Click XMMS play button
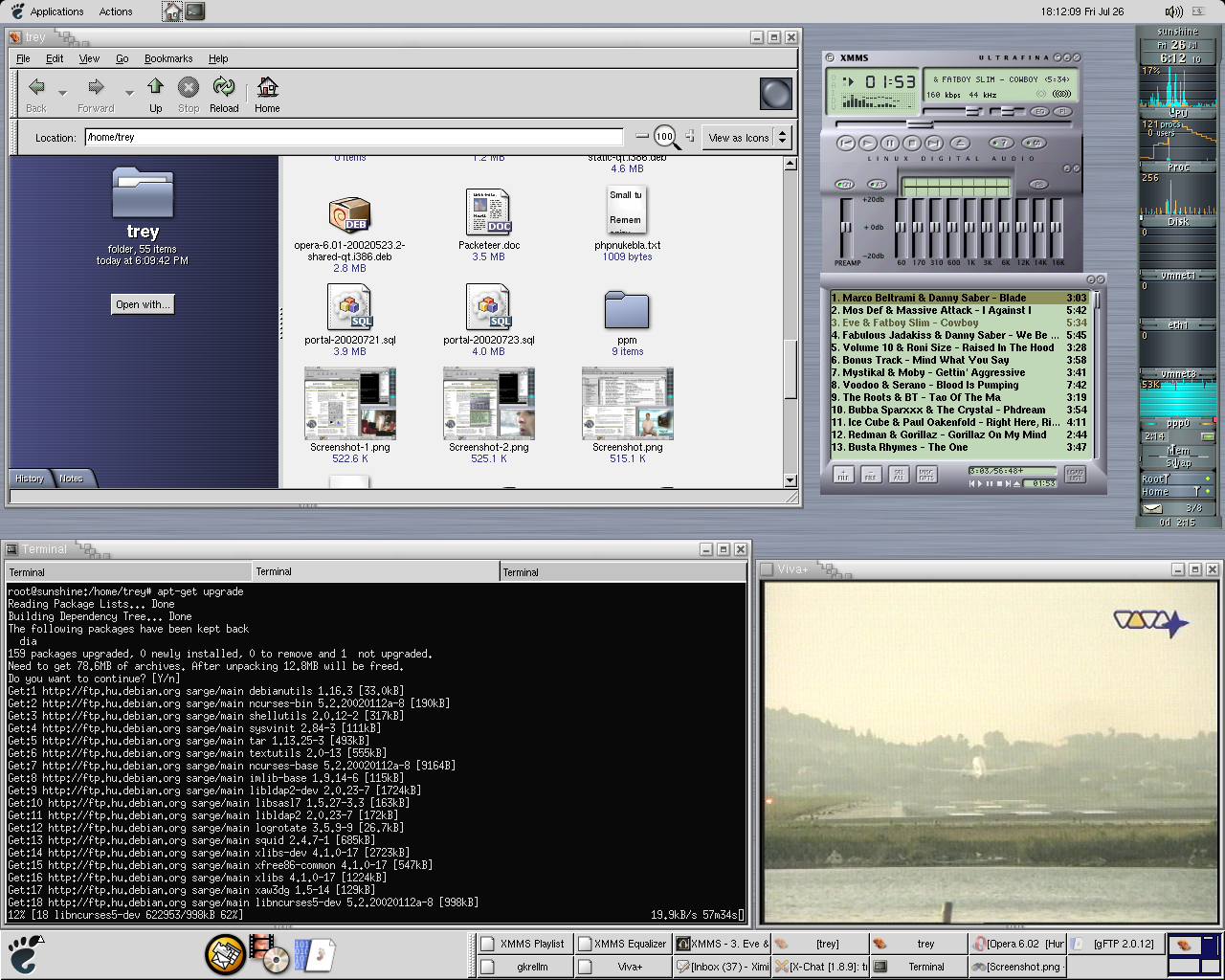 (867, 143)
